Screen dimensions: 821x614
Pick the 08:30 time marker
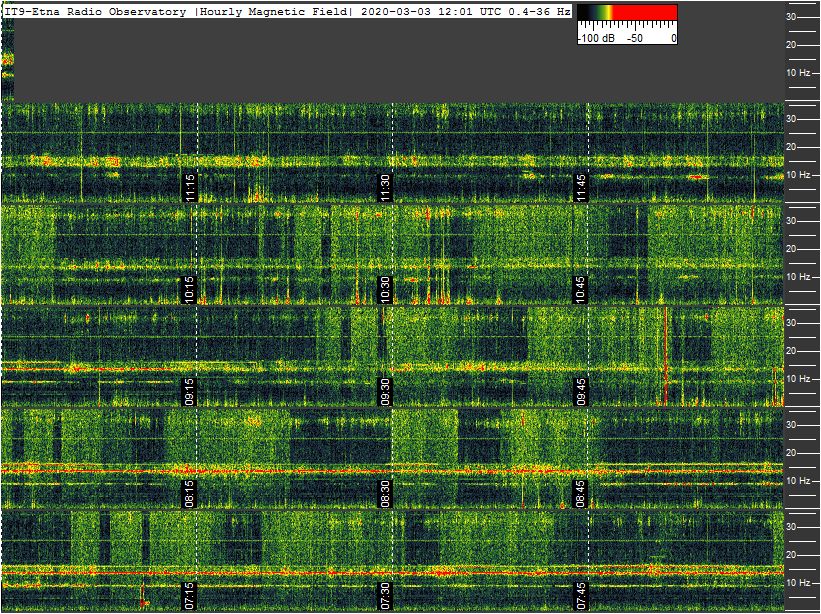385,493
